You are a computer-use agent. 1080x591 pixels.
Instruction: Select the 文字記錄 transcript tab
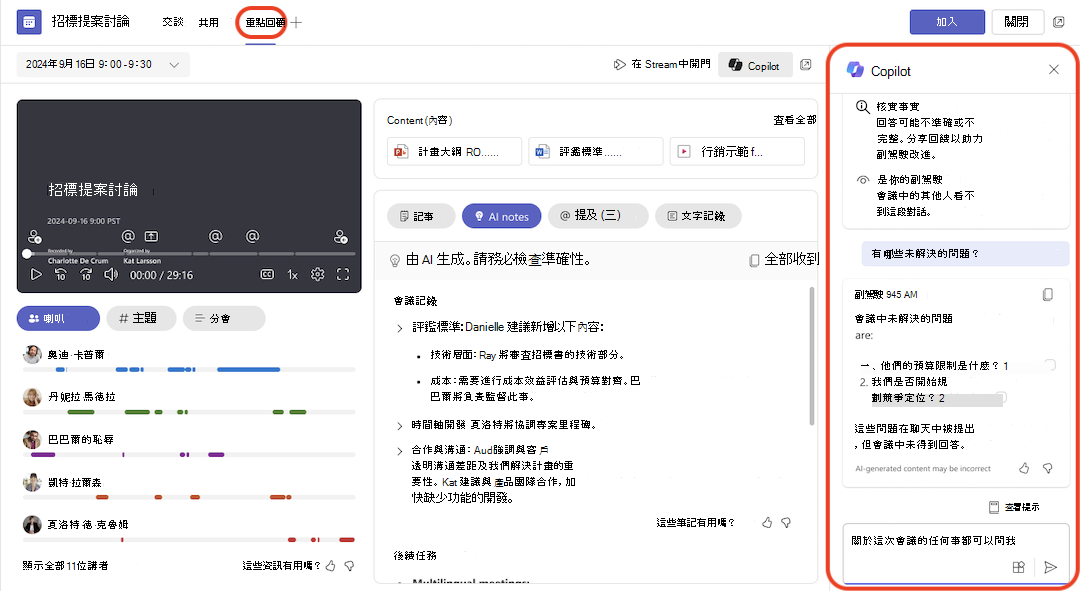click(698, 216)
